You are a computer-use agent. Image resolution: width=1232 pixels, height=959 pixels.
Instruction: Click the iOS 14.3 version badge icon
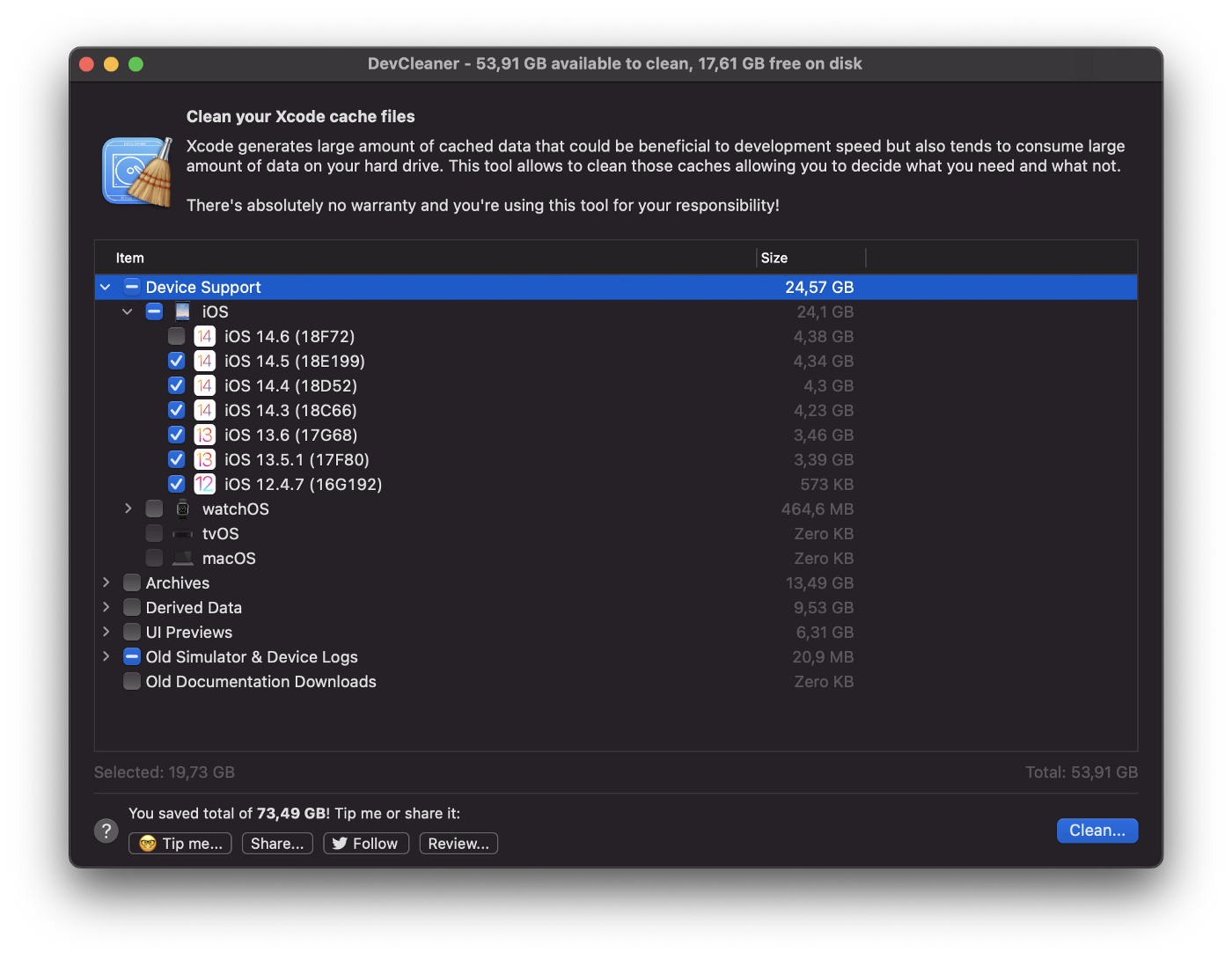point(204,410)
